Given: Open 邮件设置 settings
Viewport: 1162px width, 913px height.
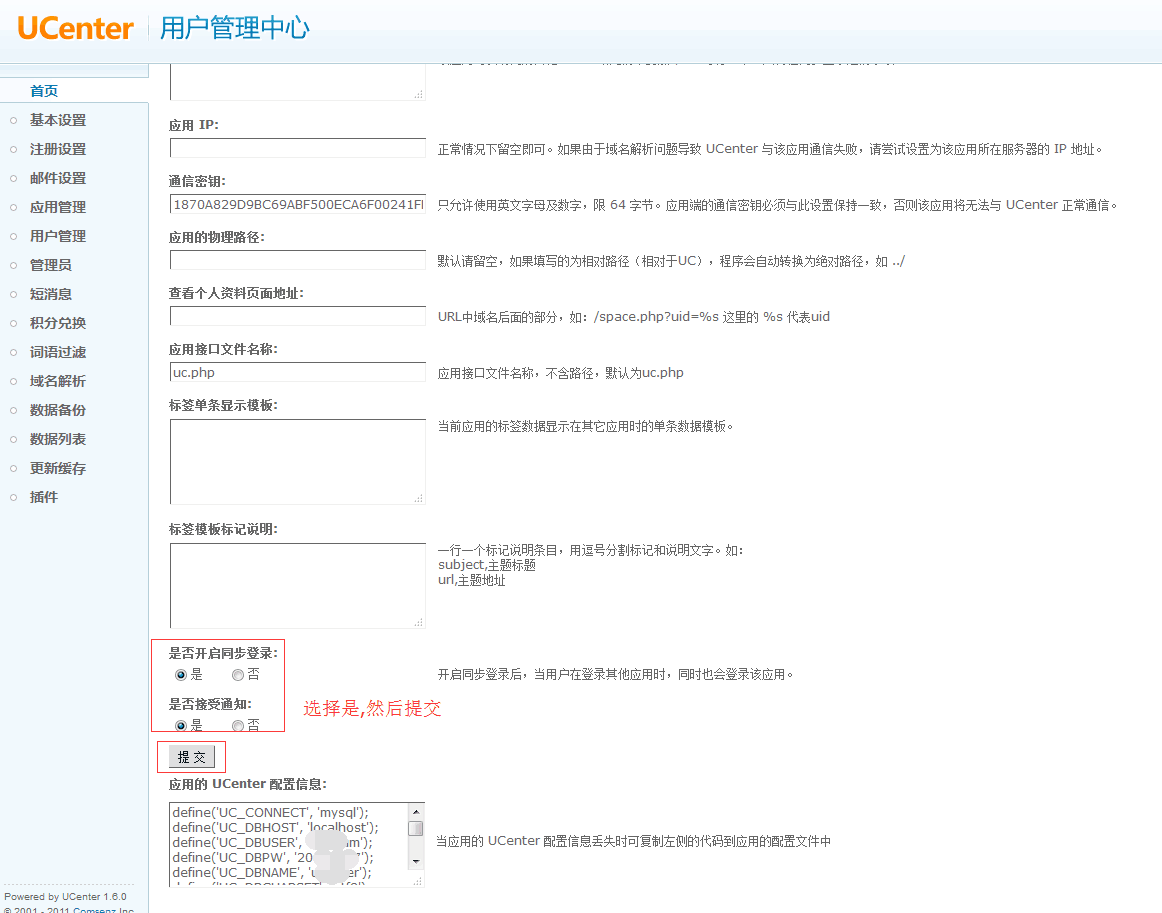Looking at the screenshot, I should click(58, 178).
